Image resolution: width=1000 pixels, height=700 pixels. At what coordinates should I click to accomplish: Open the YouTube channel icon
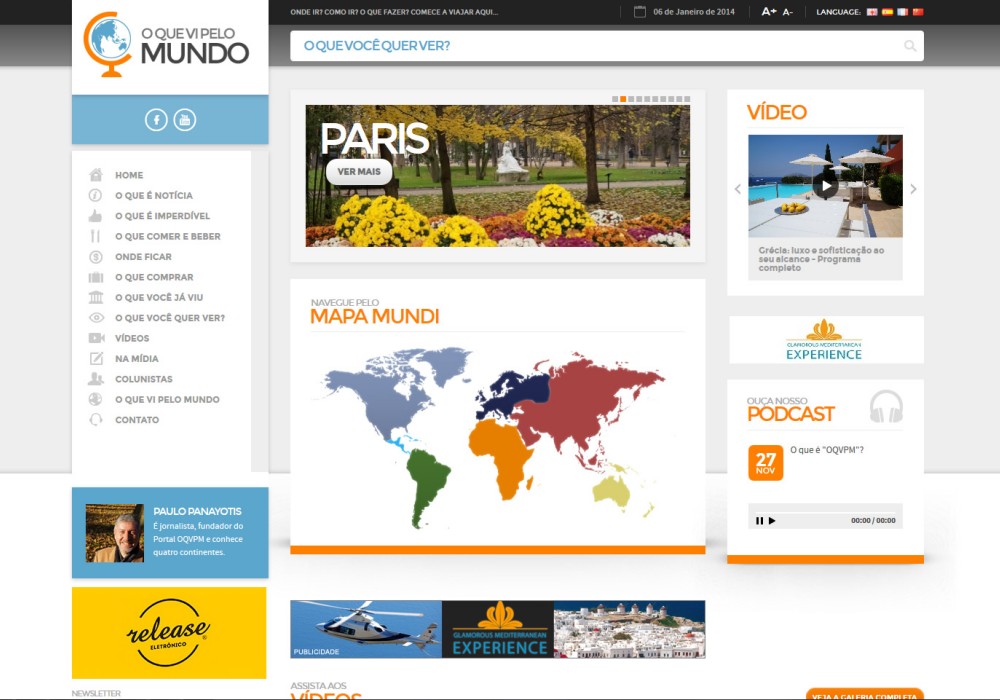tap(185, 120)
